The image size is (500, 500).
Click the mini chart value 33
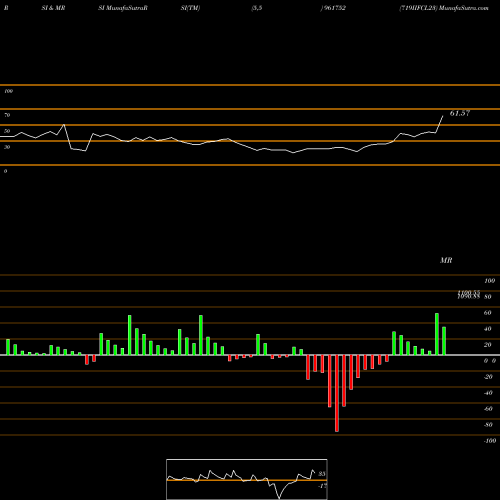pos(322,474)
